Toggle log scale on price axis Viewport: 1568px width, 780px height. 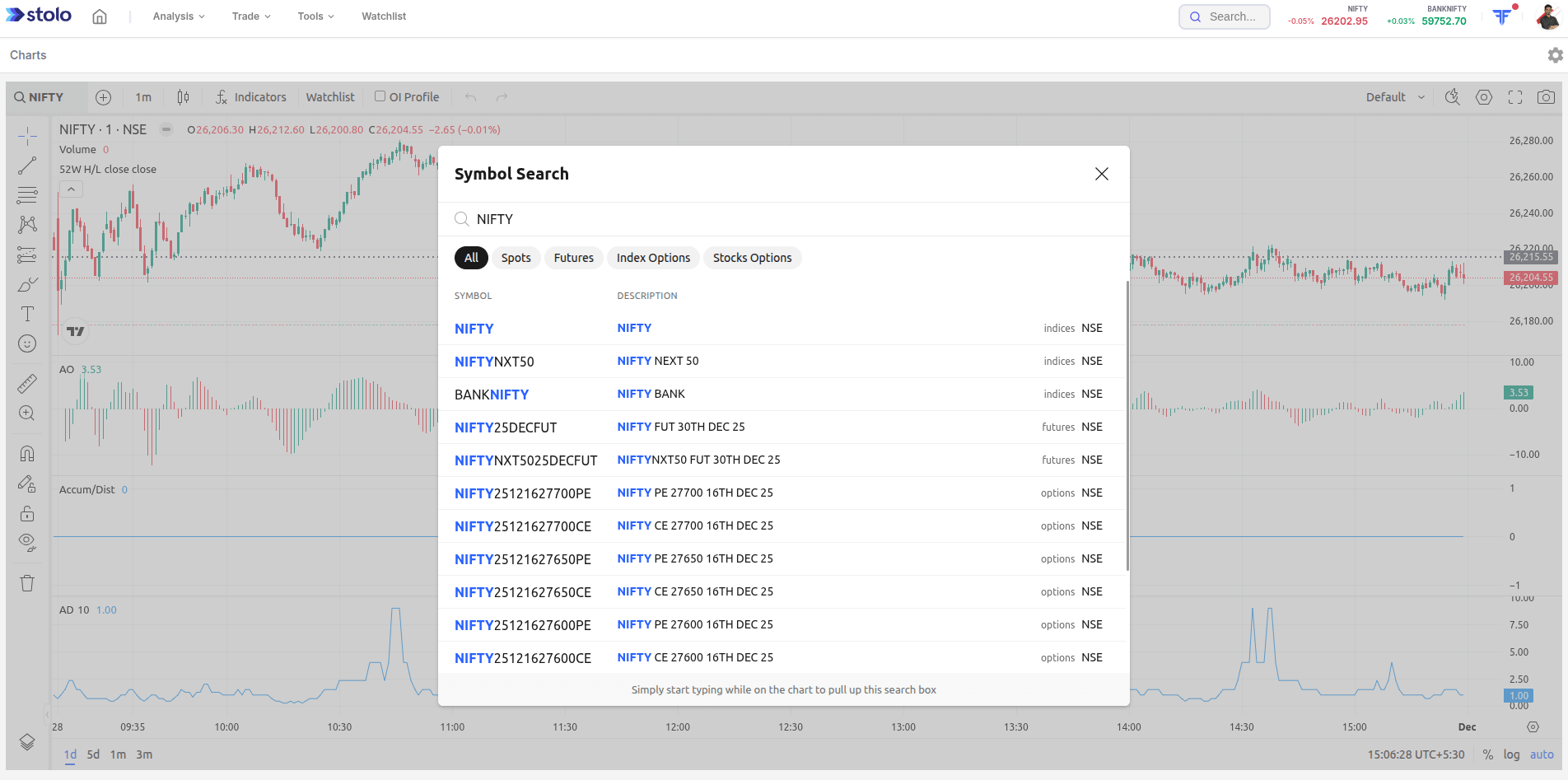pos(1511,754)
